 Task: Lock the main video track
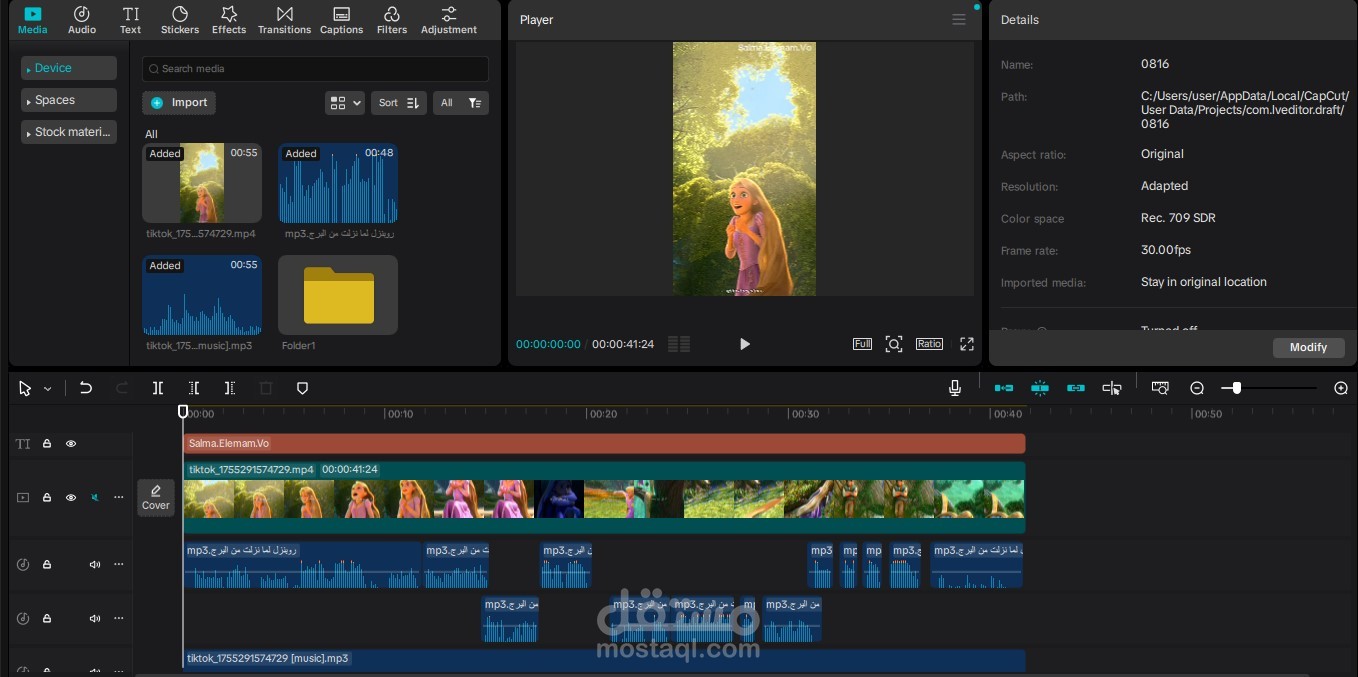pos(47,497)
